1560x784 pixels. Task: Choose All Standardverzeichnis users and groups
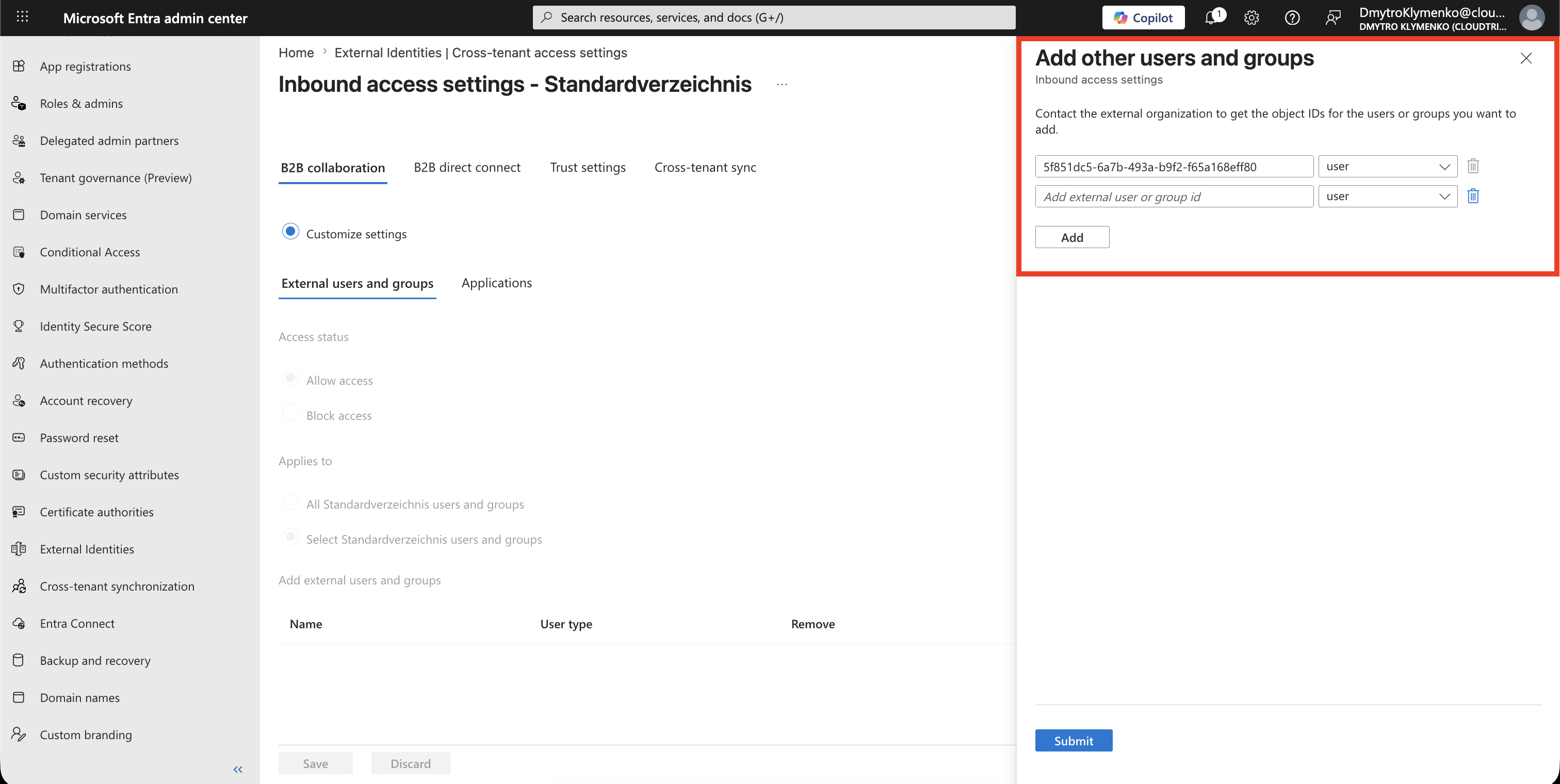tap(290, 502)
